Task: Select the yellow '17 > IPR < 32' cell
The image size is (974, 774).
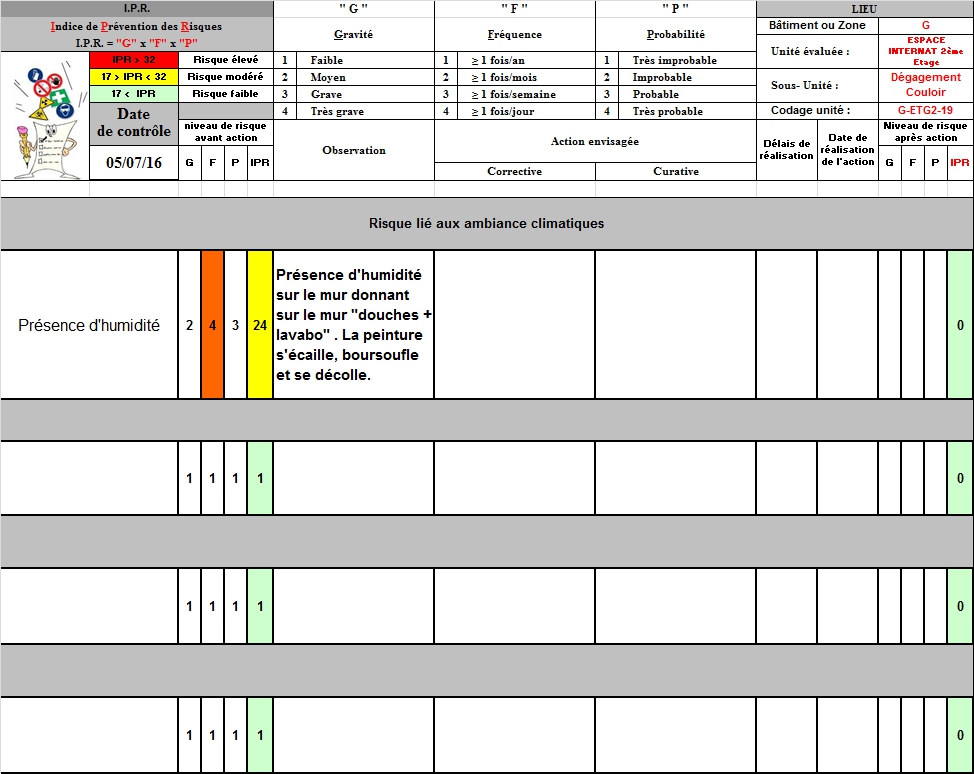Action: [x=133, y=77]
